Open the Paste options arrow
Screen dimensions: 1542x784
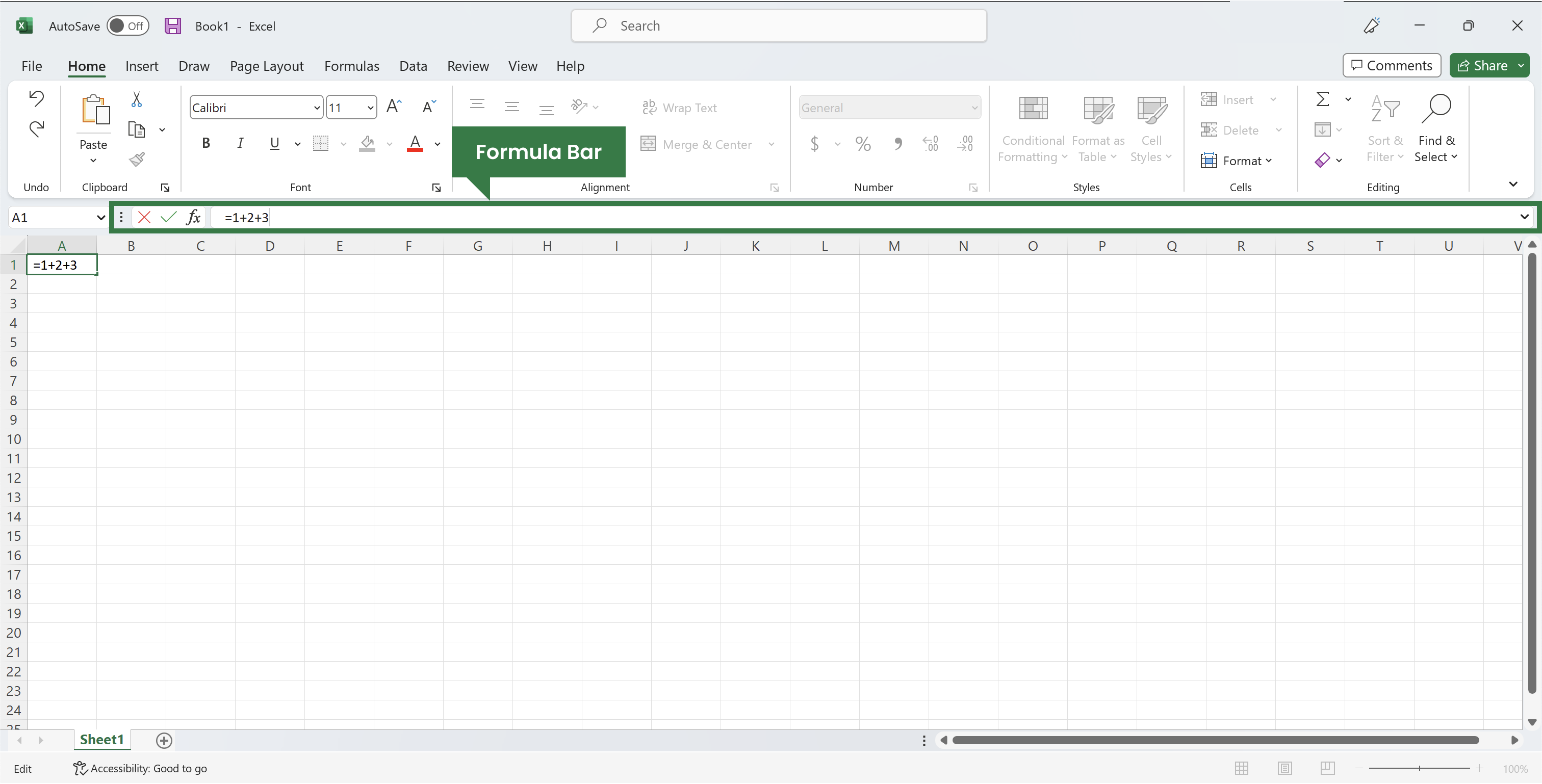pos(93,161)
